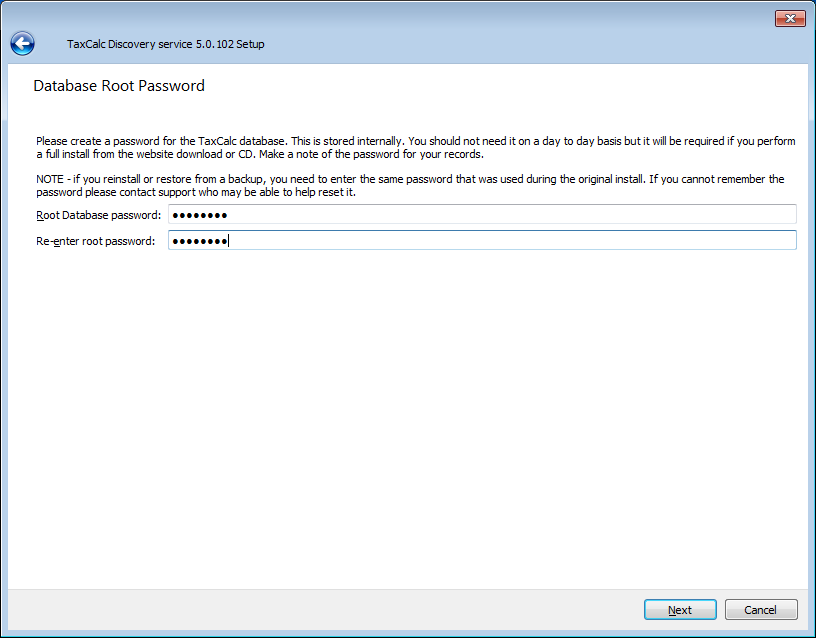
Task: Click the "Root Database password:" label
Action: coord(98,215)
